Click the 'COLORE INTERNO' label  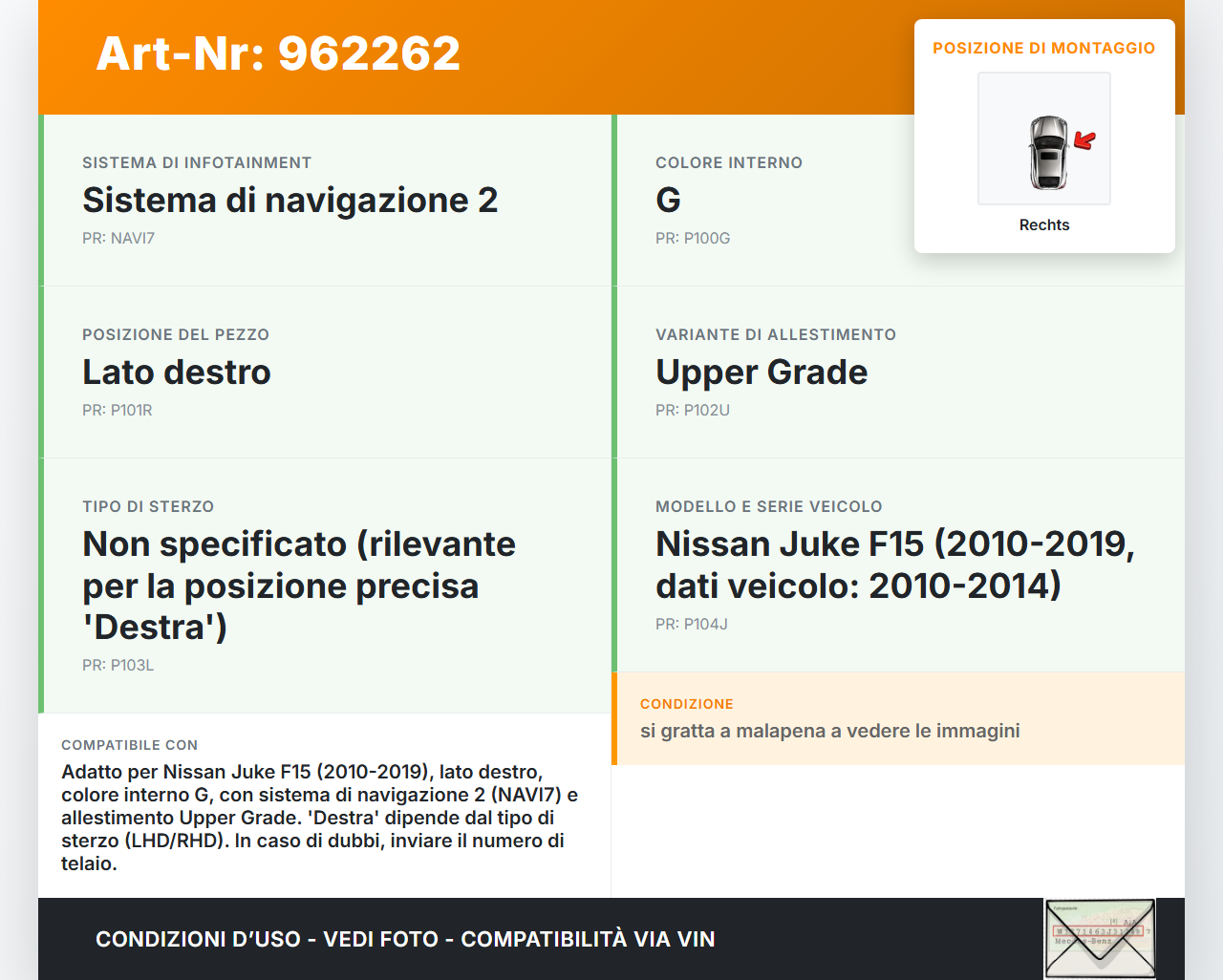tap(729, 163)
